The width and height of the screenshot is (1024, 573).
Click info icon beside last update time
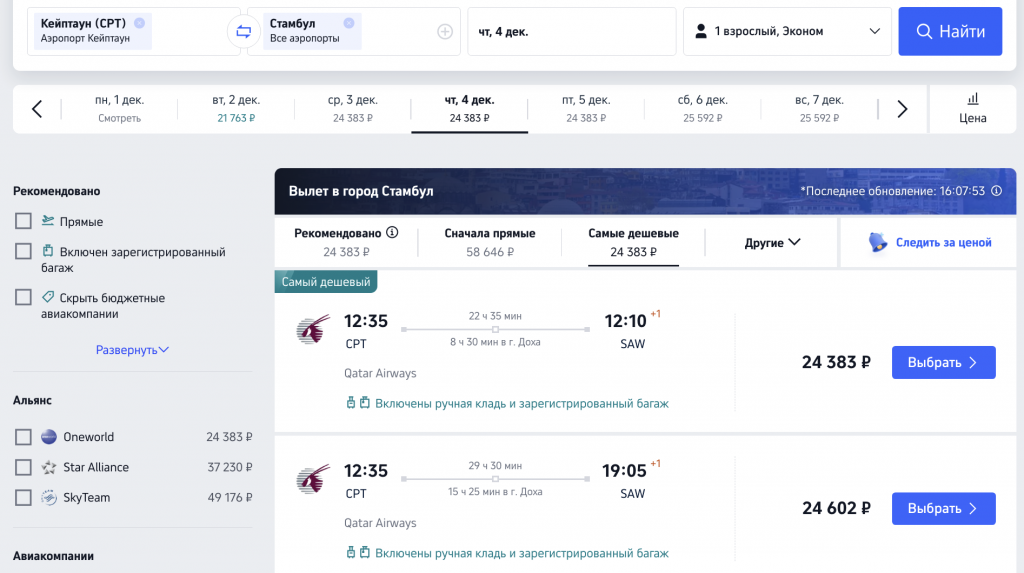(x=997, y=191)
